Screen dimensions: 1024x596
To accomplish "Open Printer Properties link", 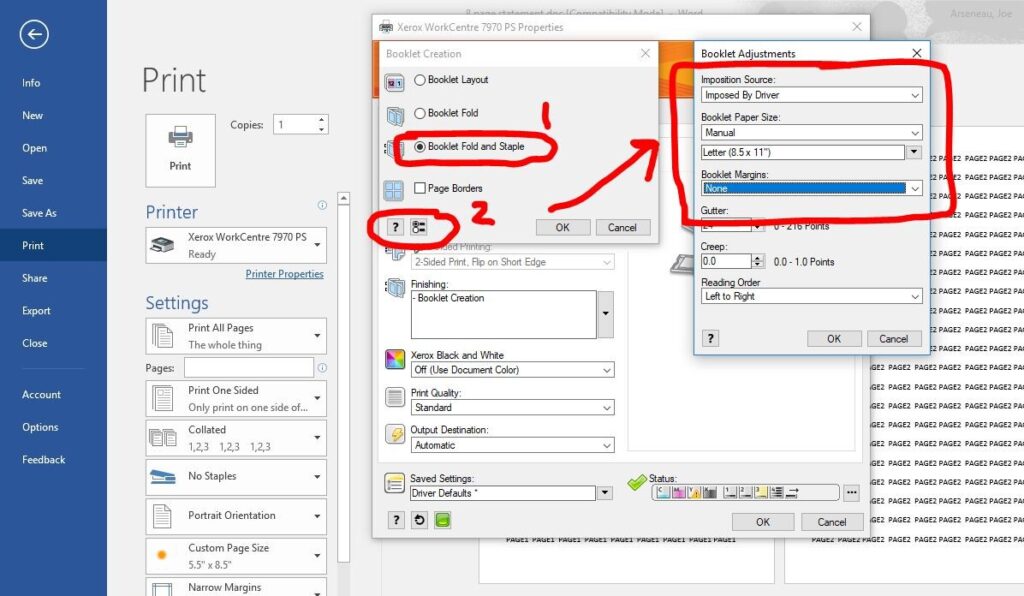I will pyautogui.click(x=284, y=274).
